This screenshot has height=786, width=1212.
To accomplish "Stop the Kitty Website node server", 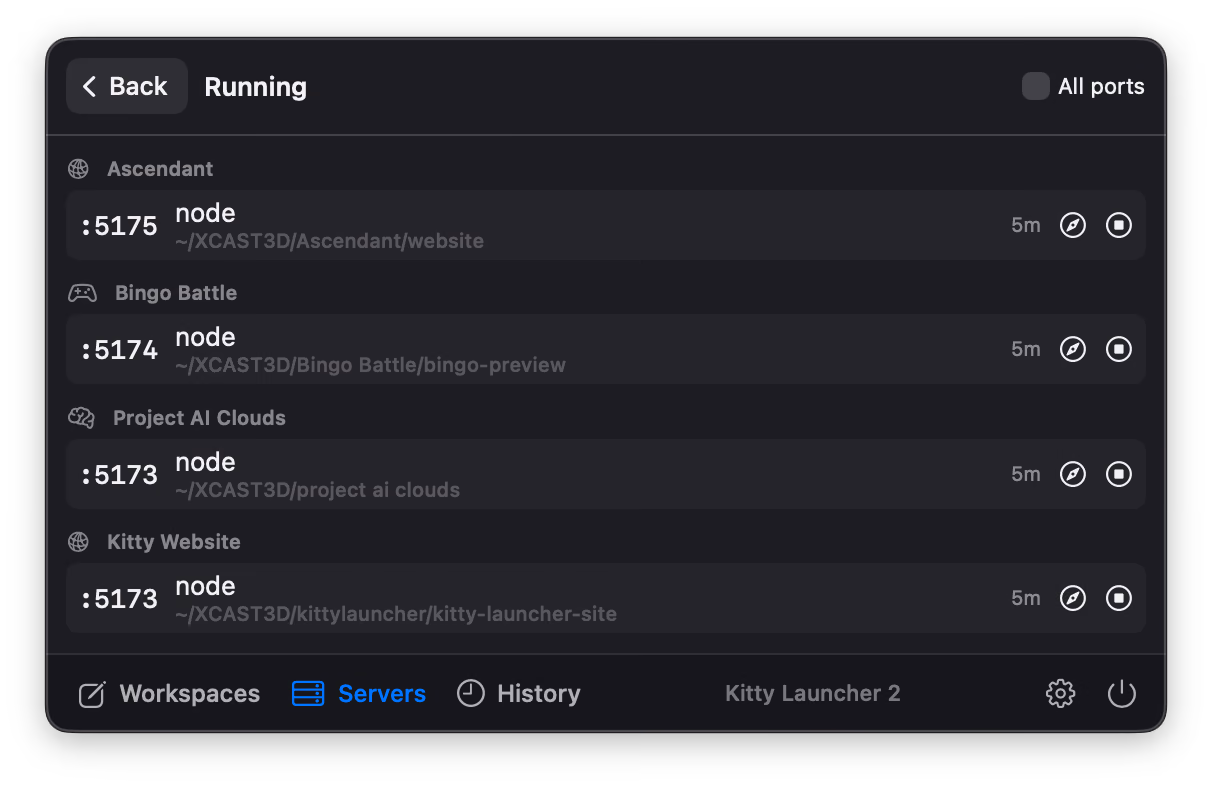I will click(x=1119, y=598).
